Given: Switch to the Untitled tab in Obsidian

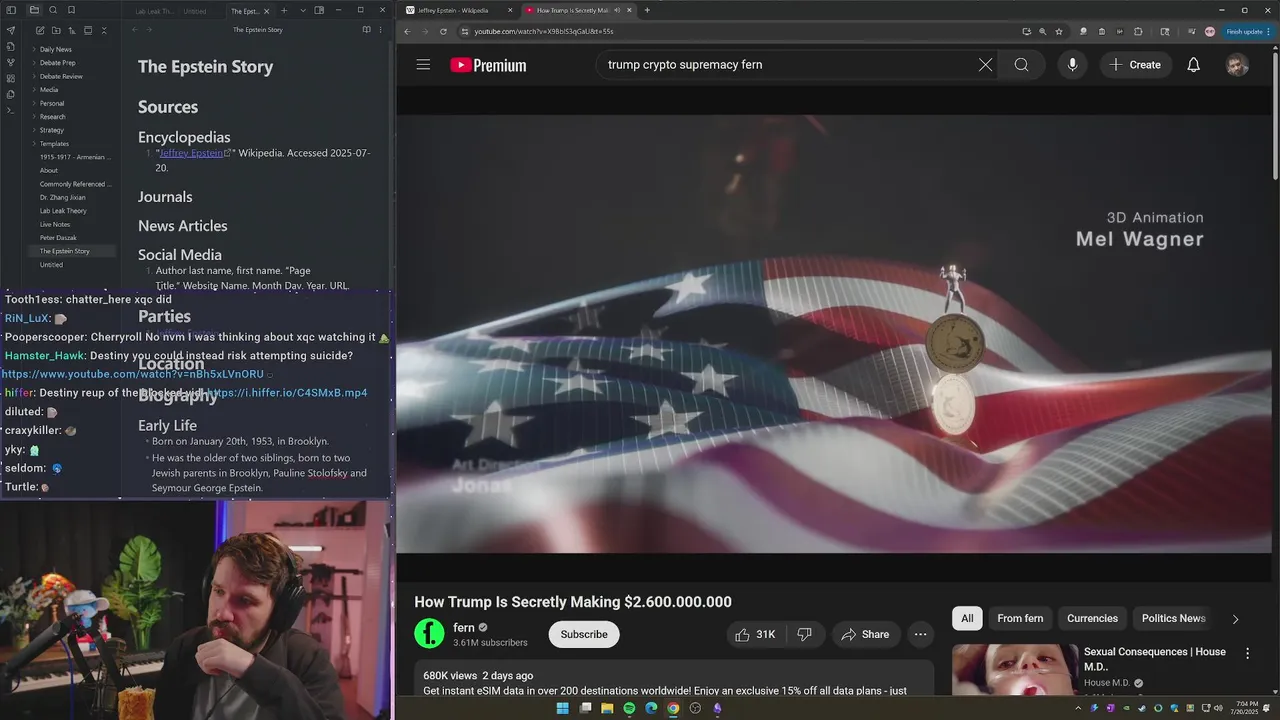Looking at the screenshot, I should 195,11.
